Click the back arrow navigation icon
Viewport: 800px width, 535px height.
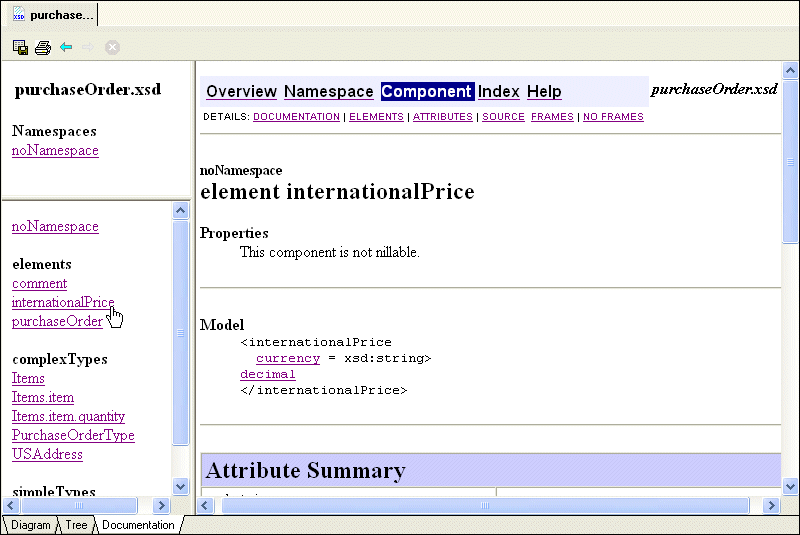66,47
